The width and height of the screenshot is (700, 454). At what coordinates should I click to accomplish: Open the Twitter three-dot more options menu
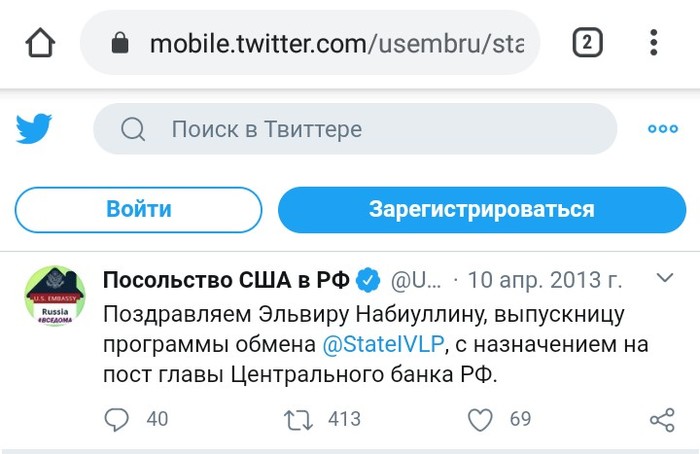[x=662, y=129]
